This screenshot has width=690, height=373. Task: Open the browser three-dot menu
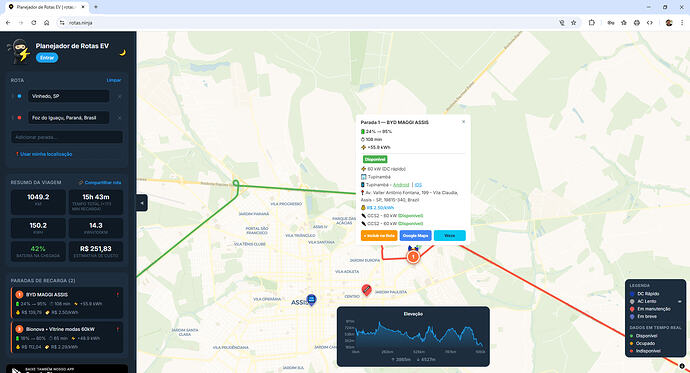tap(682, 22)
